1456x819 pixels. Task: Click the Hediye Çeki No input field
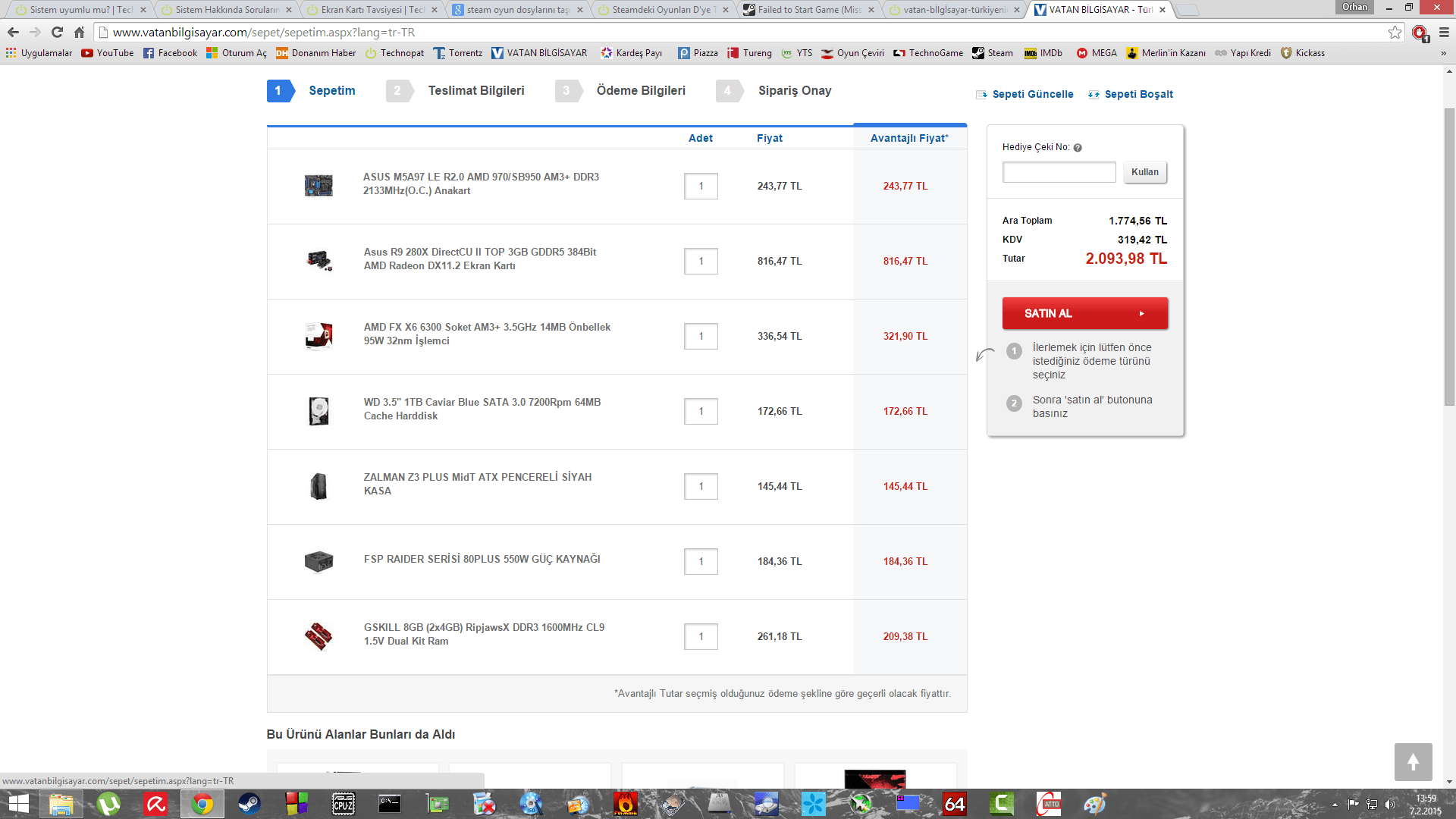point(1059,172)
